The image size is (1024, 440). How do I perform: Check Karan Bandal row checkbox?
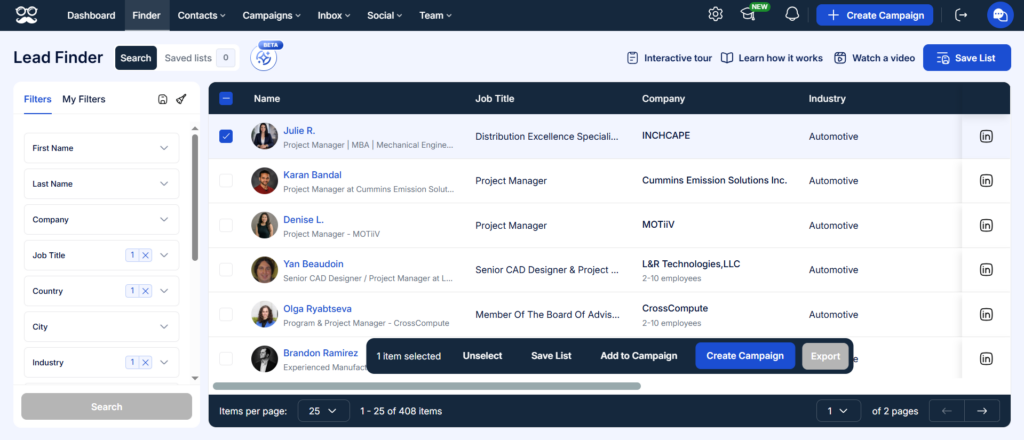coord(226,181)
